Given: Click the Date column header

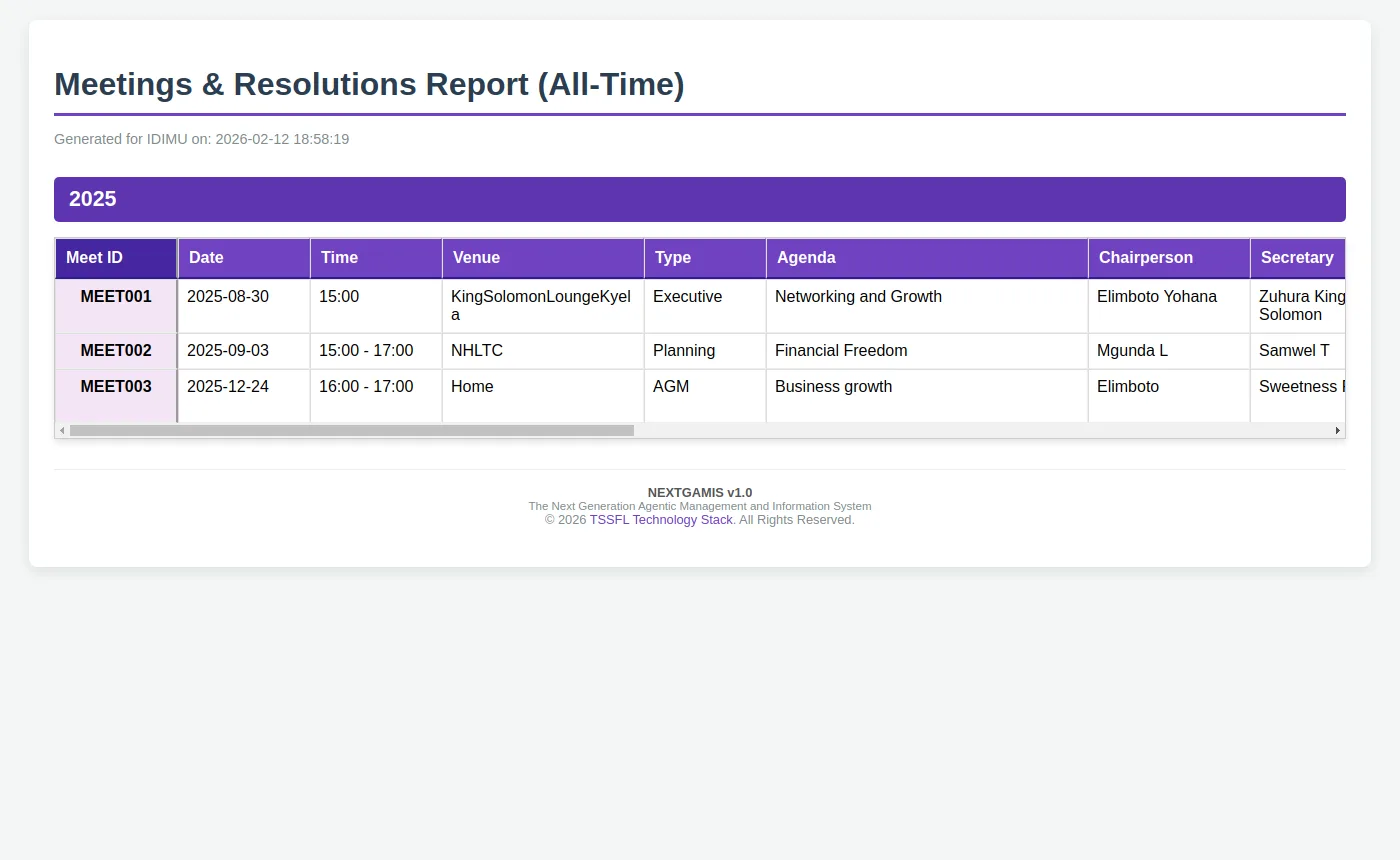Looking at the screenshot, I should [244, 258].
